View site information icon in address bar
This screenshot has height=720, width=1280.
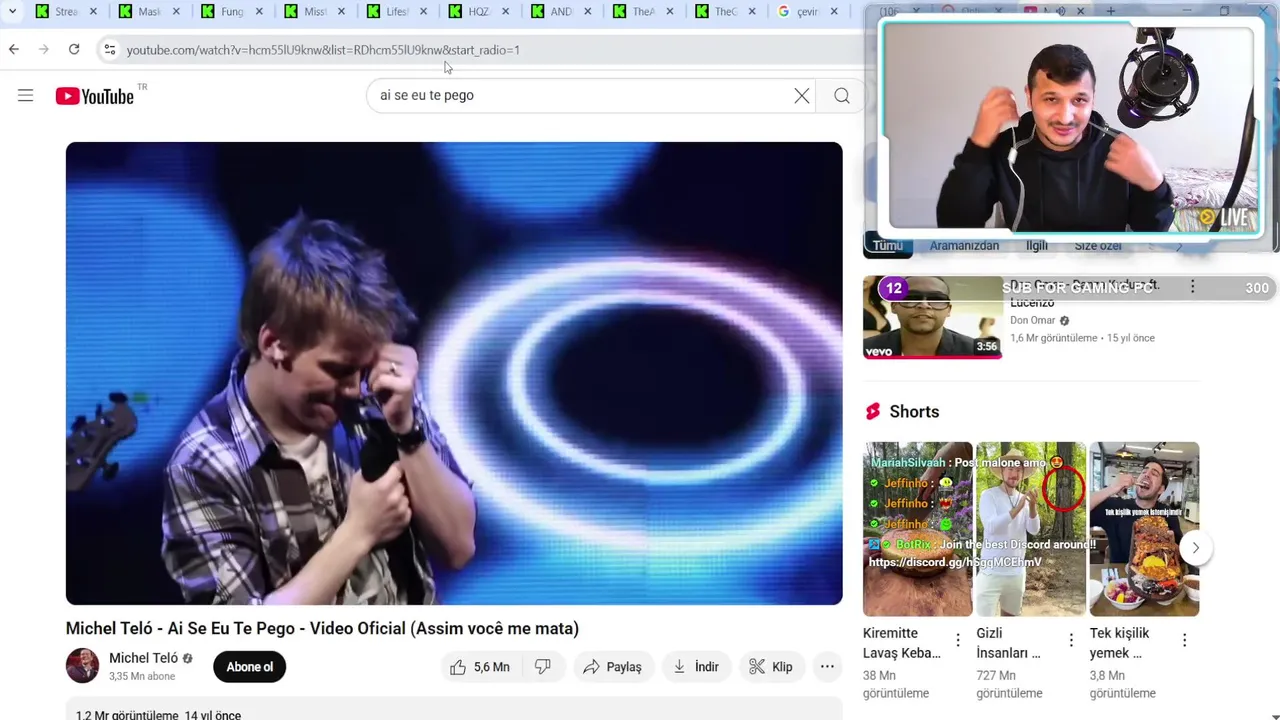click(x=110, y=49)
